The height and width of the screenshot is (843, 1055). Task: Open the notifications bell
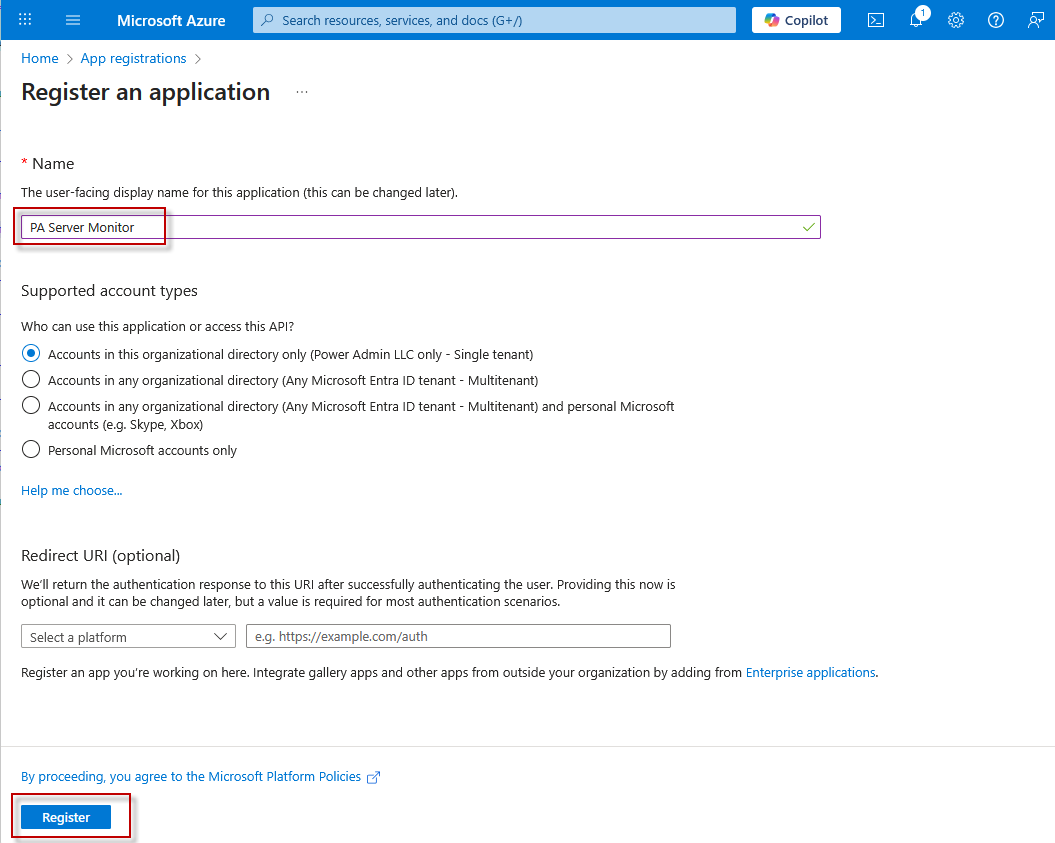tap(916, 20)
